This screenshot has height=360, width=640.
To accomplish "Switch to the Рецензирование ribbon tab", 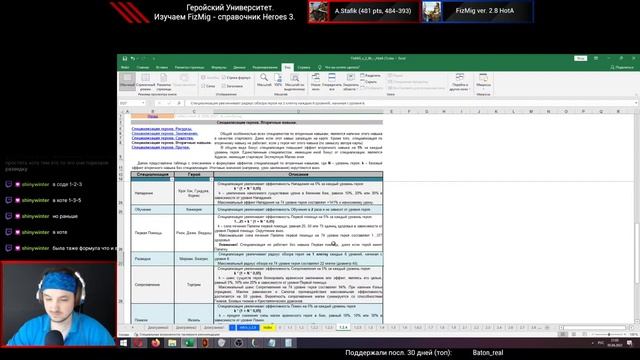I will 265,67.
